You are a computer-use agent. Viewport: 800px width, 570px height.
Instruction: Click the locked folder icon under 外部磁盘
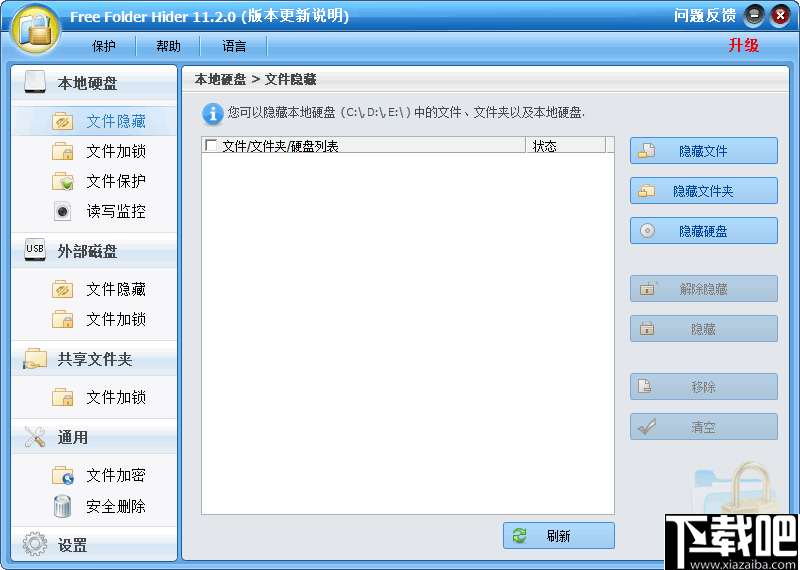point(63,319)
